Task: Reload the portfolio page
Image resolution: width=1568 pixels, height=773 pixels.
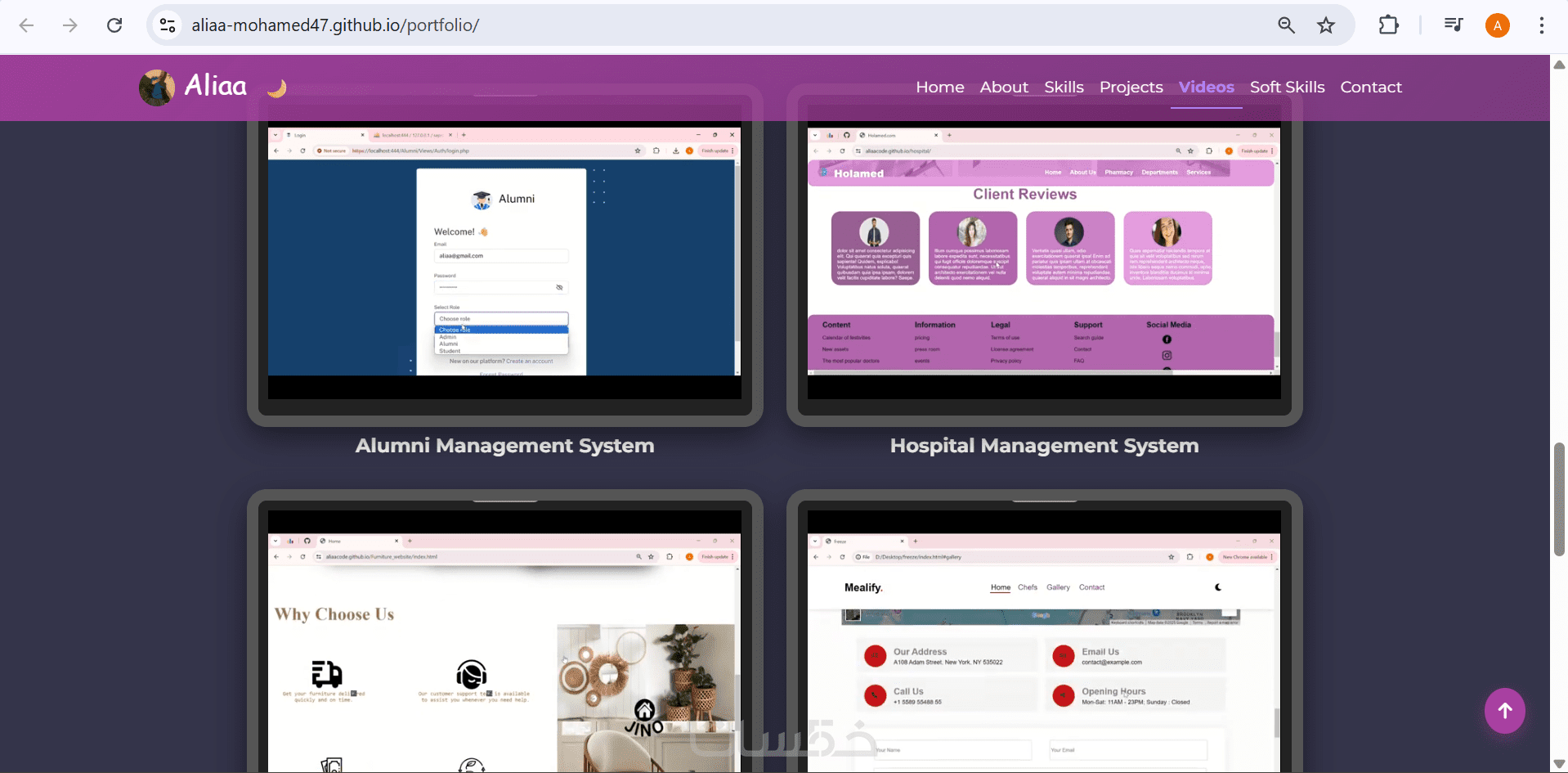Action: (114, 25)
